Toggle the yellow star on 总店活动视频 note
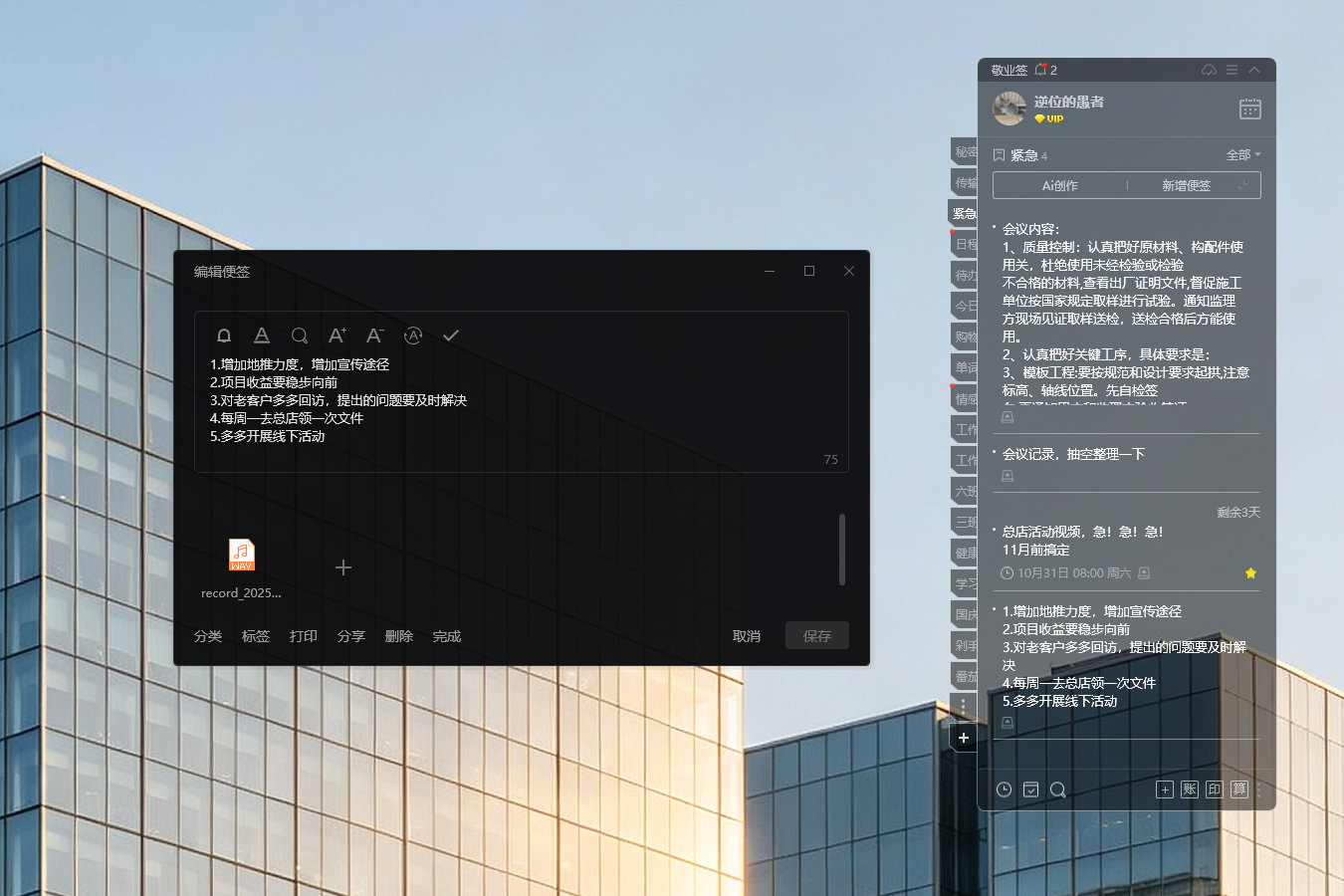The height and width of the screenshot is (896, 1344). click(1251, 572)
